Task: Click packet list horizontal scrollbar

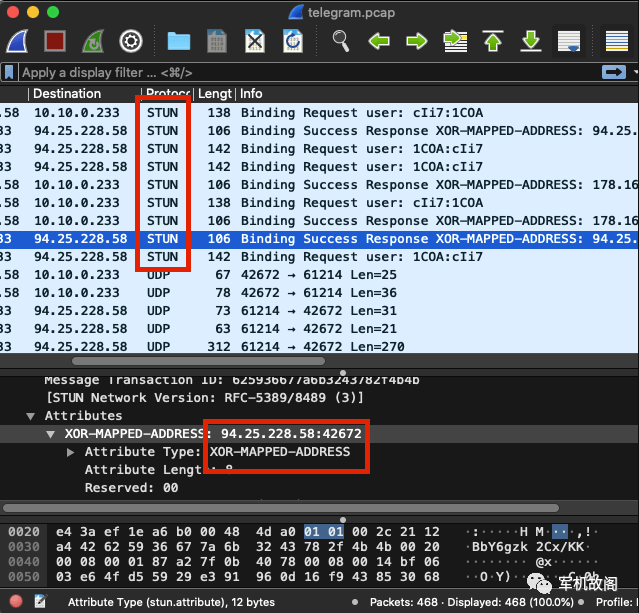Action: (x=198, y=361)
